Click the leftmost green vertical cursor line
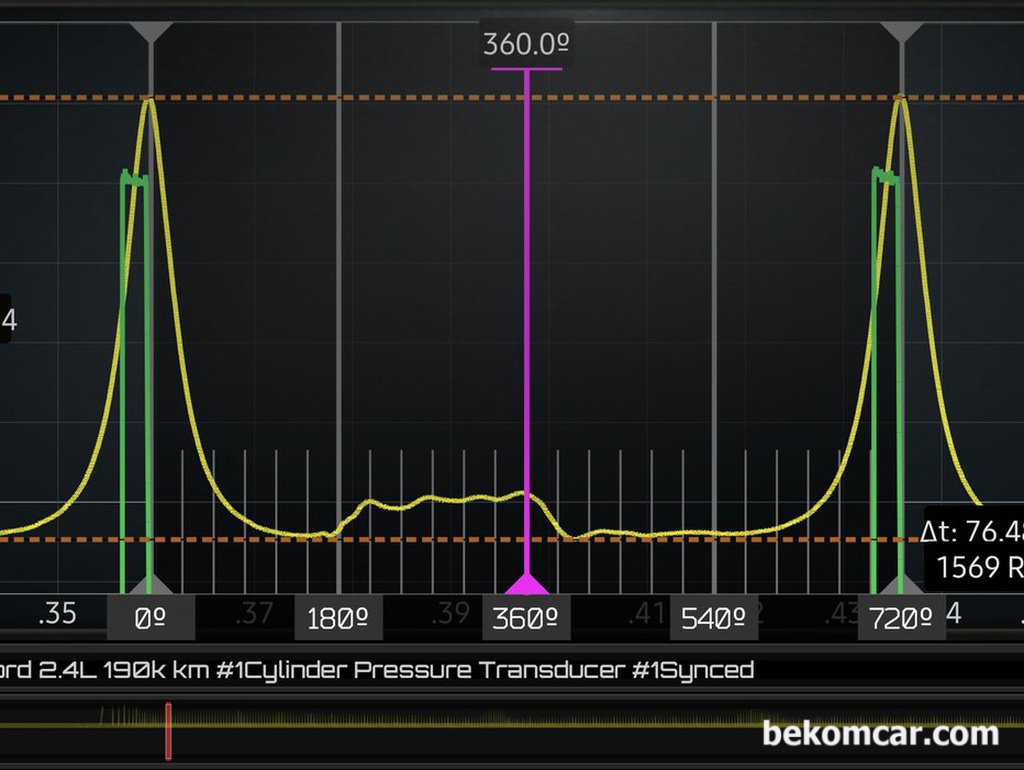 (122, 400)
